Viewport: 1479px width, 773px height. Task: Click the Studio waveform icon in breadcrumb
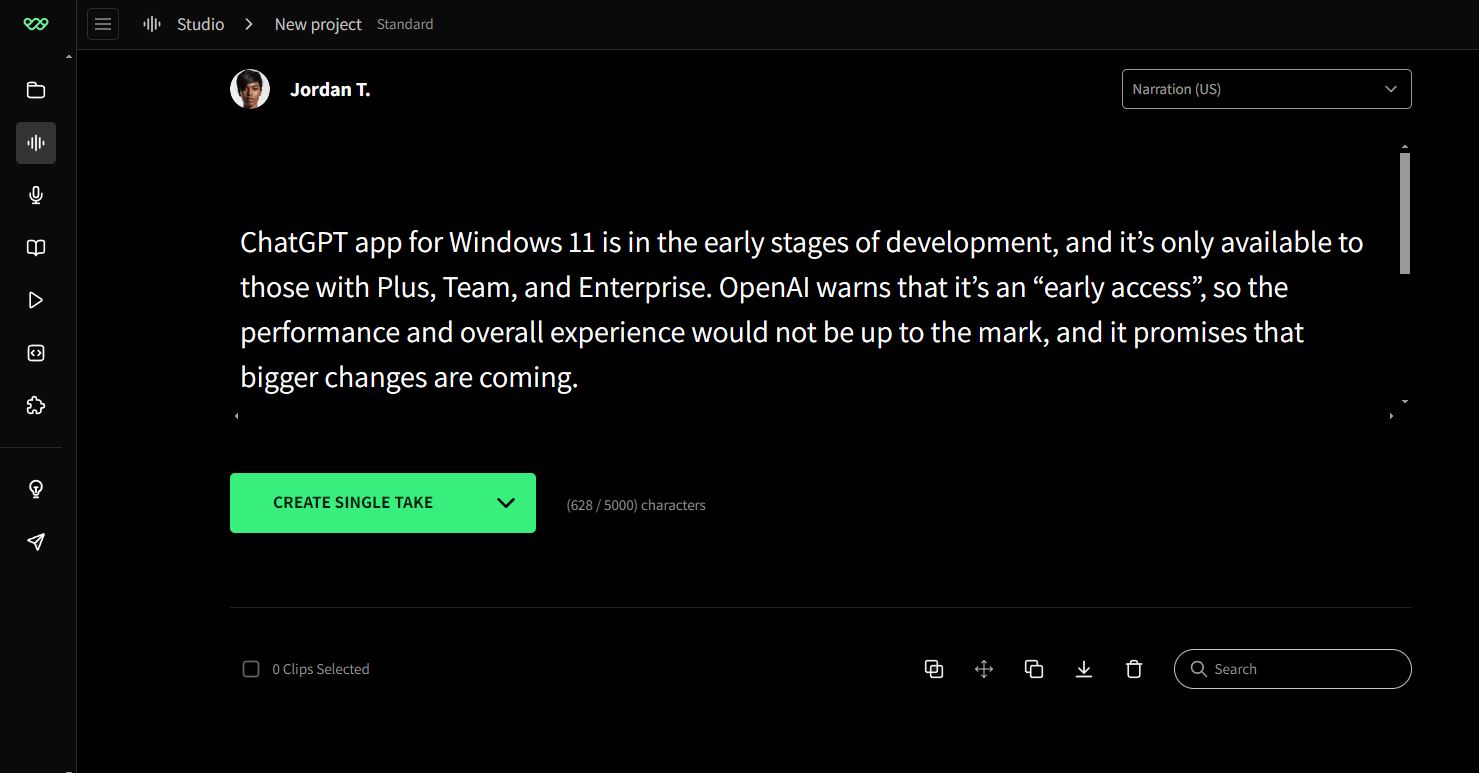coord(152,24)
